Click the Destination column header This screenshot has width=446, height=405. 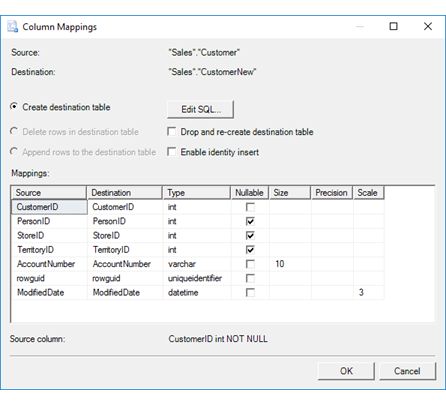pyautogui.click(x=125, y=193)
